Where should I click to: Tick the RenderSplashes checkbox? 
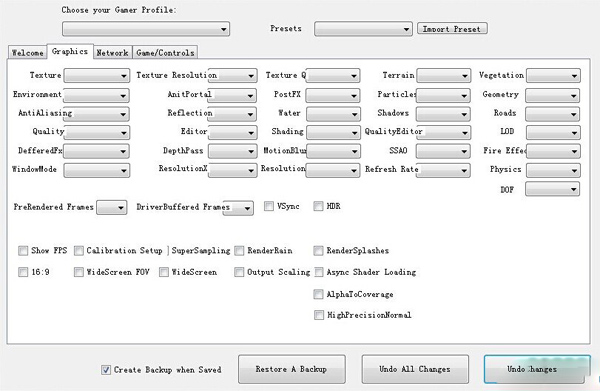point(318,251)
